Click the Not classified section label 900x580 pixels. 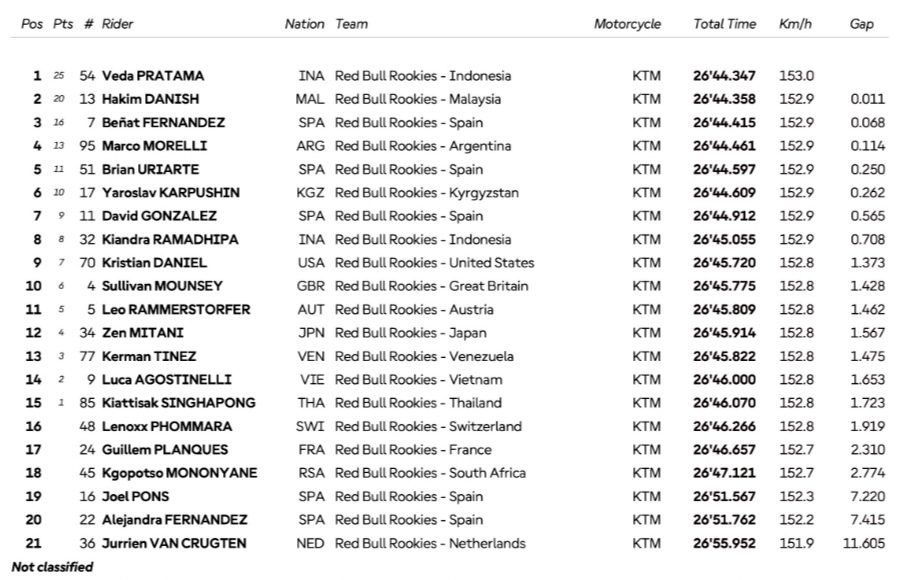52,567
